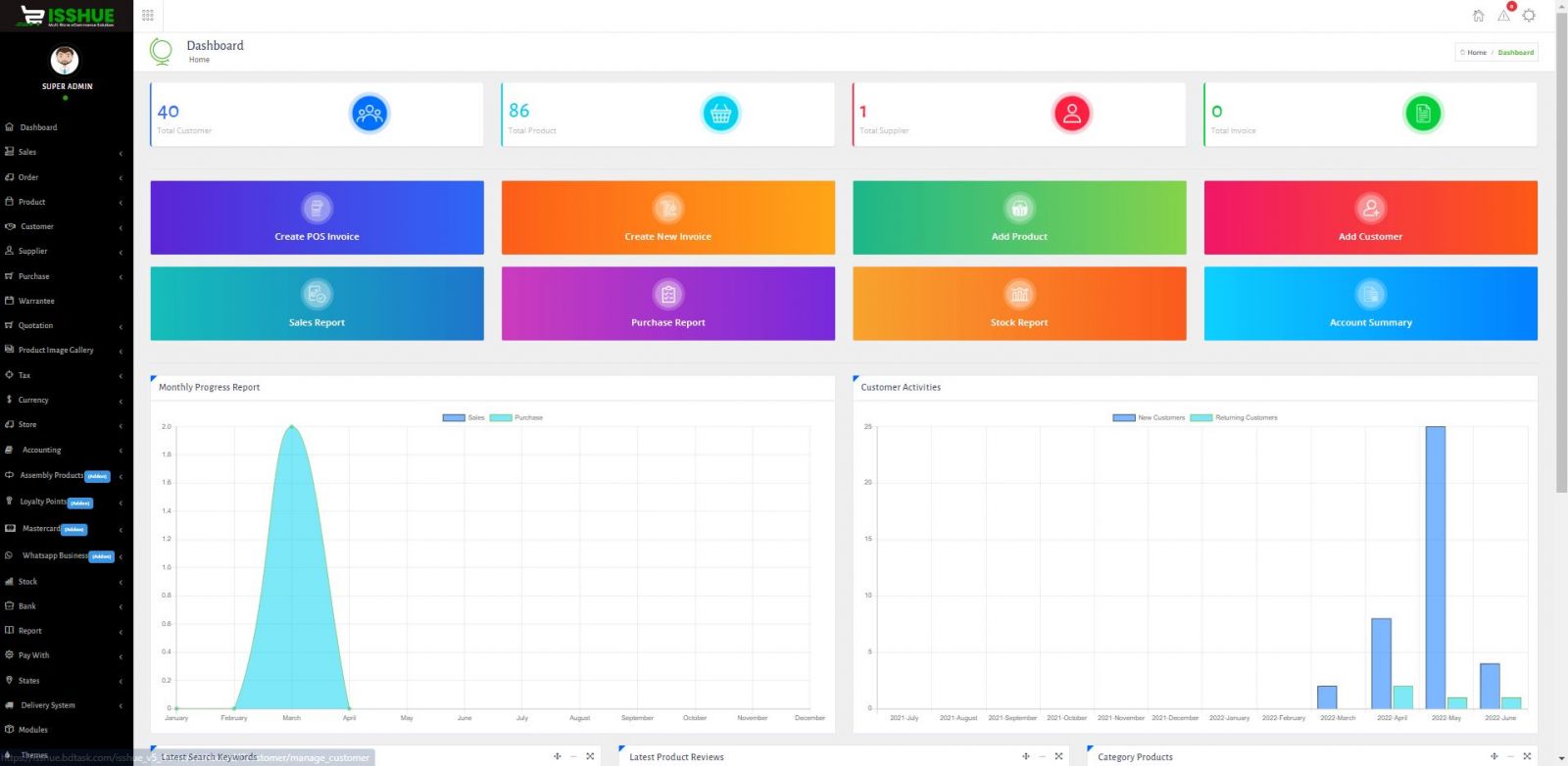Close the Latest Search Keywords panel
Viewport: 1568px width, 766px height.
pos(590,756)
